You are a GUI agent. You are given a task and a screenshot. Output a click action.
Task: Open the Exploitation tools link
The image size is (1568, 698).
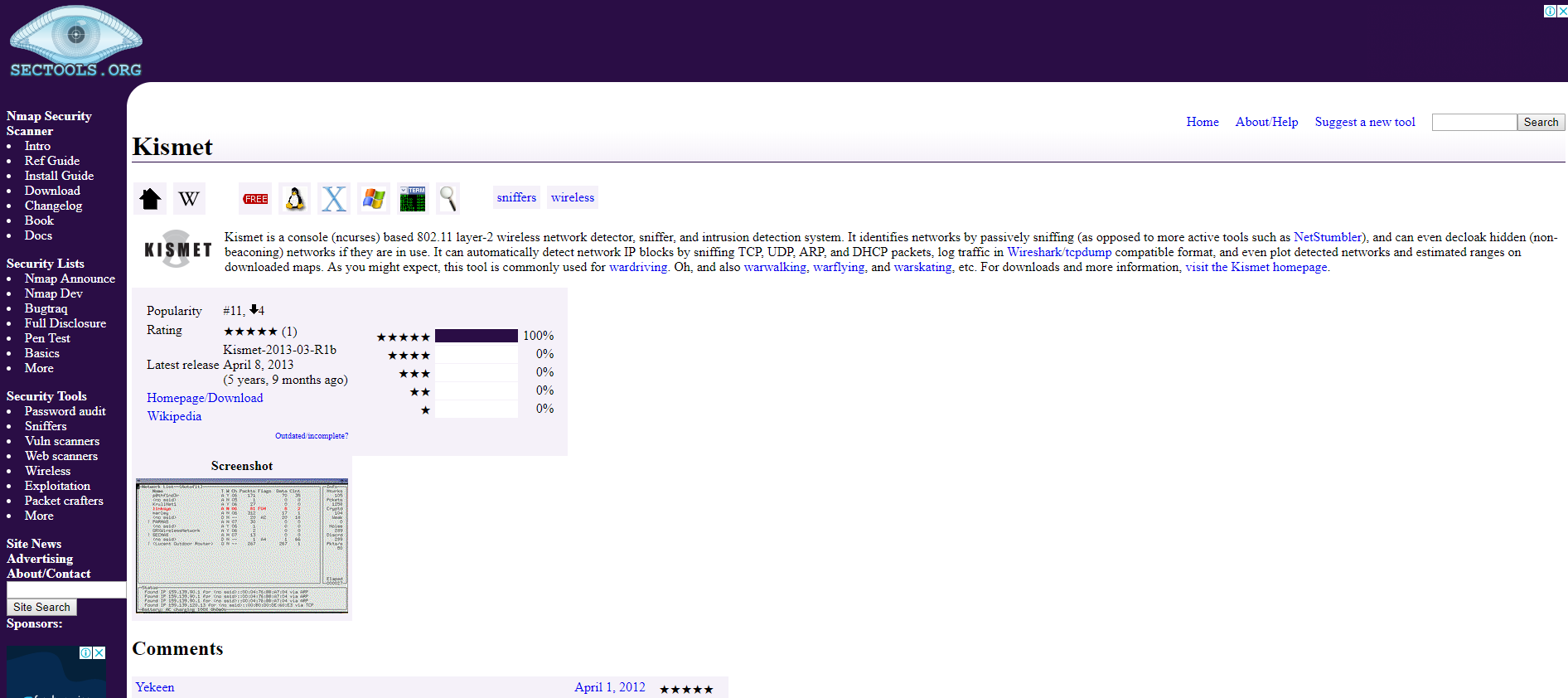pyautogui.click(x=57, y=486)
